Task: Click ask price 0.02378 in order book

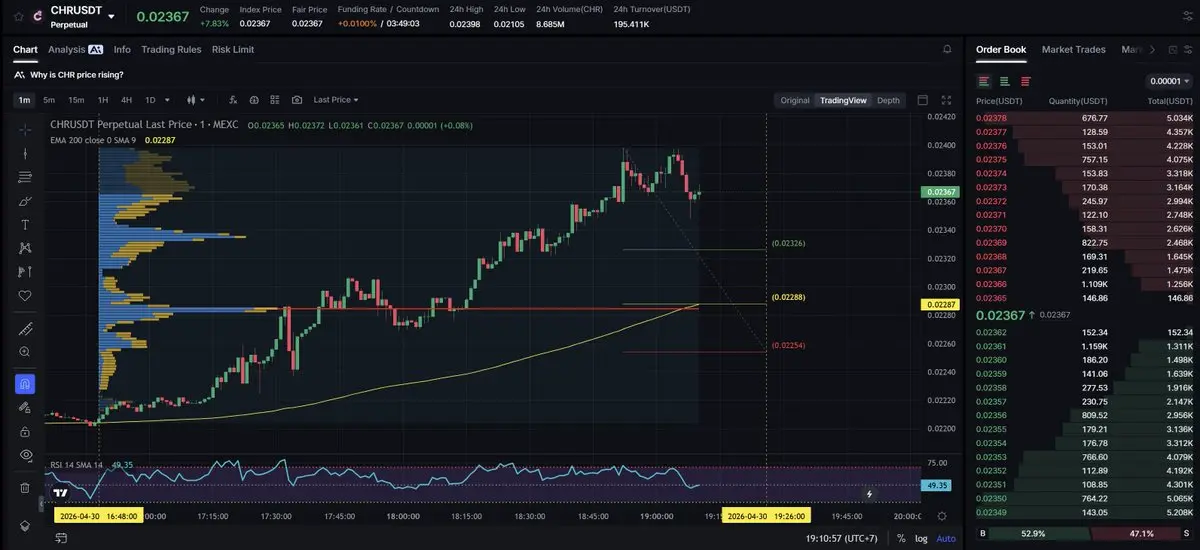Action: (x=991, y=118)
